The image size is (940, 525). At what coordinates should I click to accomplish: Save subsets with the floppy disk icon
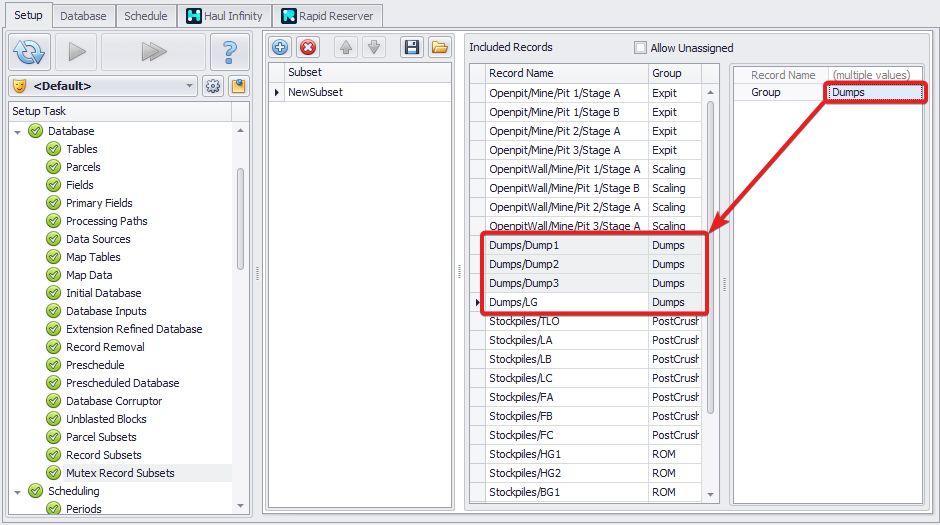click(411, 47)
